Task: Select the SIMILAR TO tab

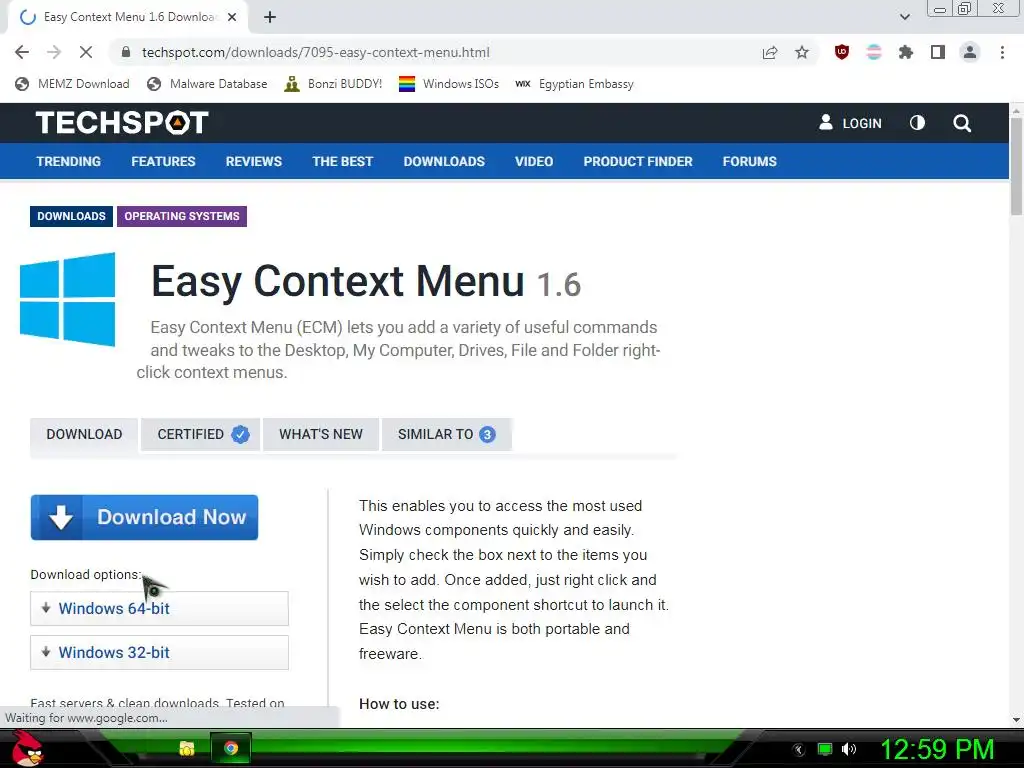Action: click(x=447, y=434)
